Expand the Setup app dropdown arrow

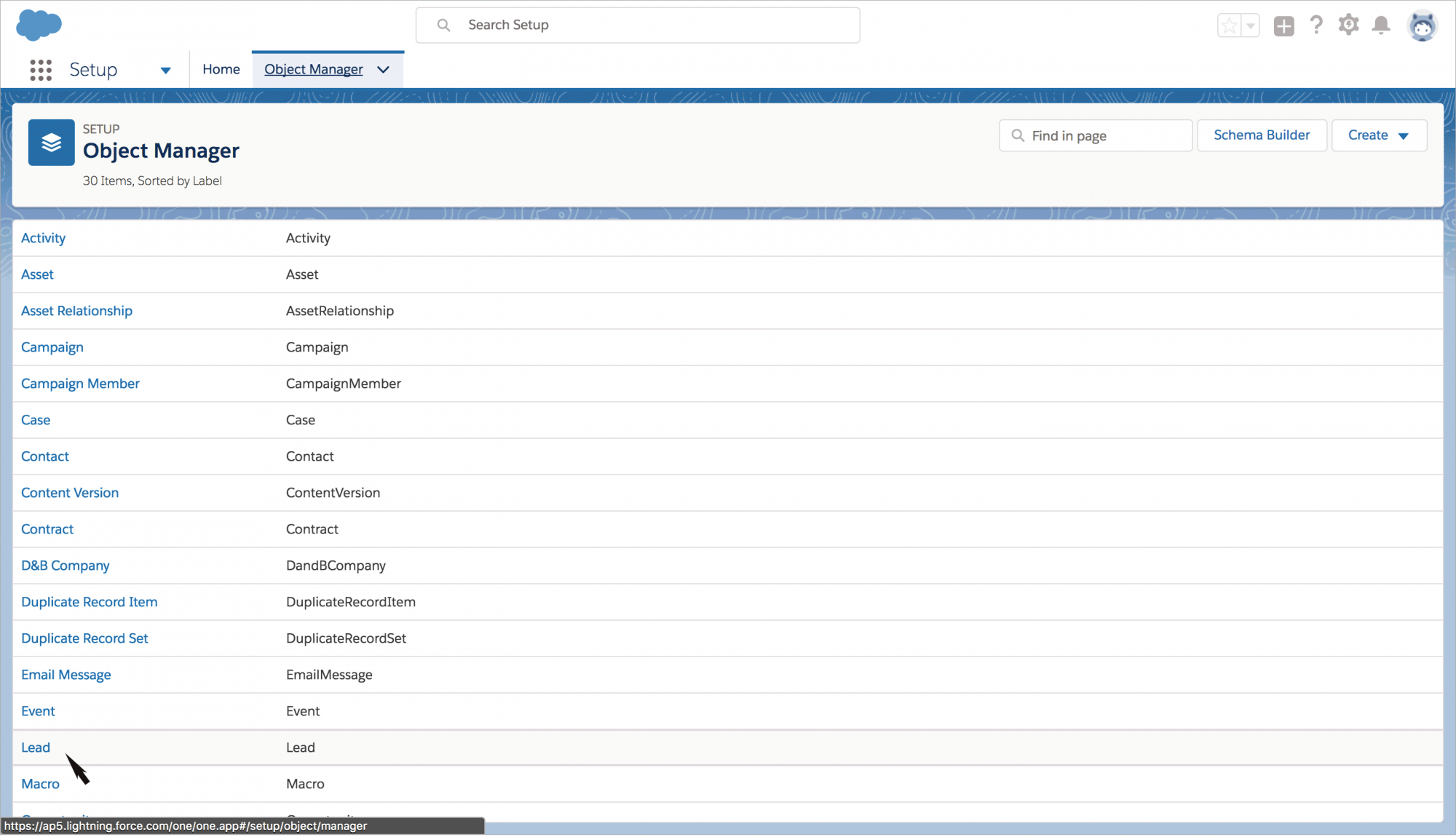(165, 71)
